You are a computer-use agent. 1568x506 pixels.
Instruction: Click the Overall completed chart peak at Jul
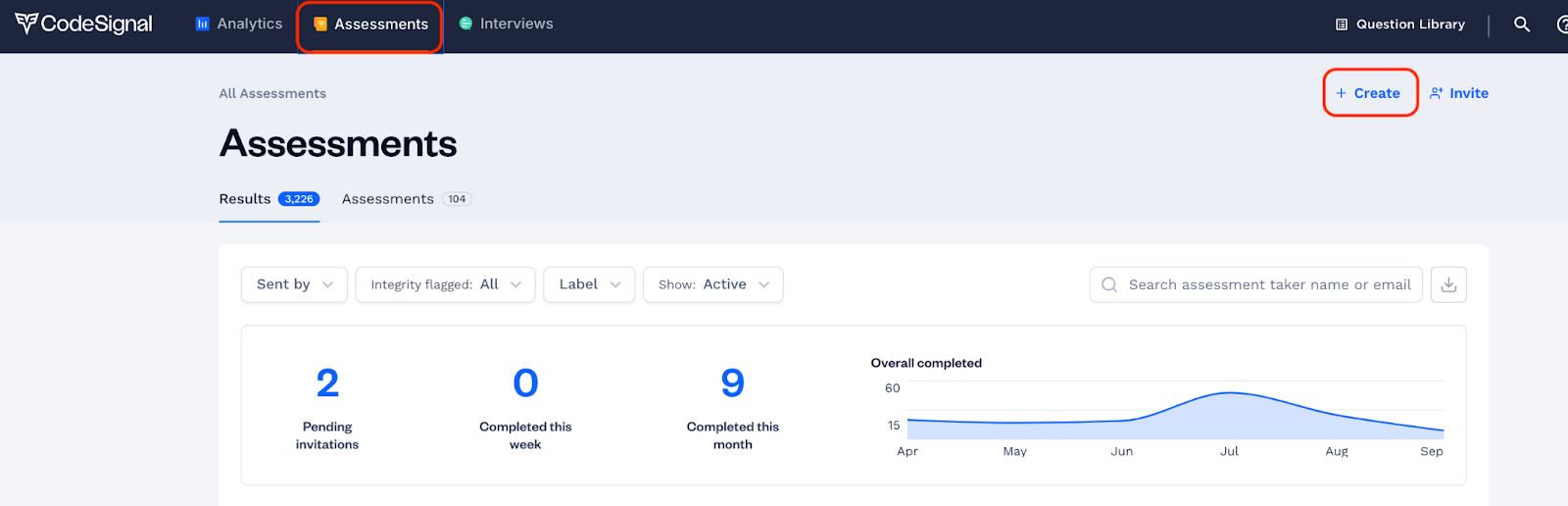pos(1229,393)
